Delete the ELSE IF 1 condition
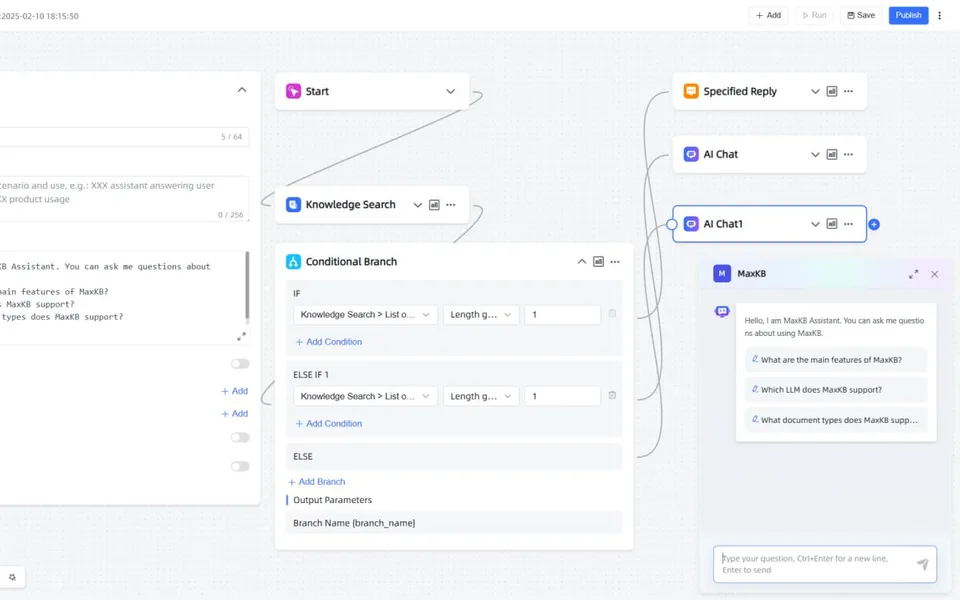This screenshot has width=960, height=600. pyautogui.click(x=612, y=396)
